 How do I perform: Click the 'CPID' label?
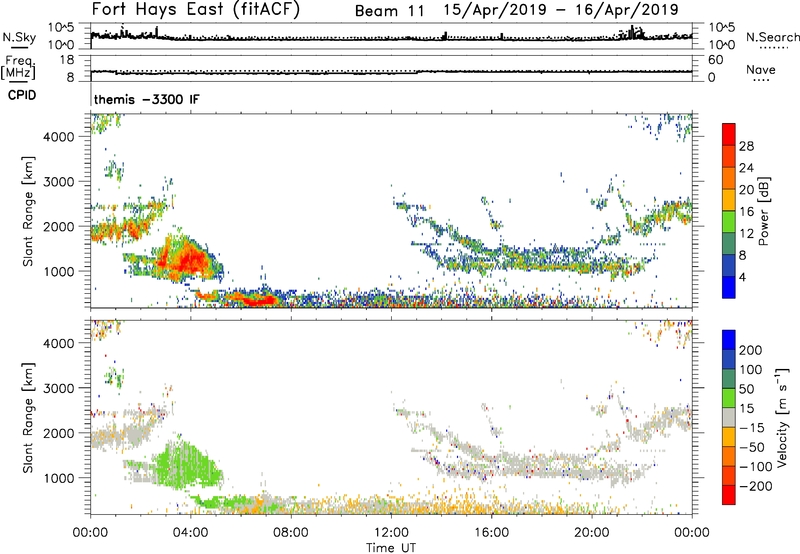[x=22, y=95]
